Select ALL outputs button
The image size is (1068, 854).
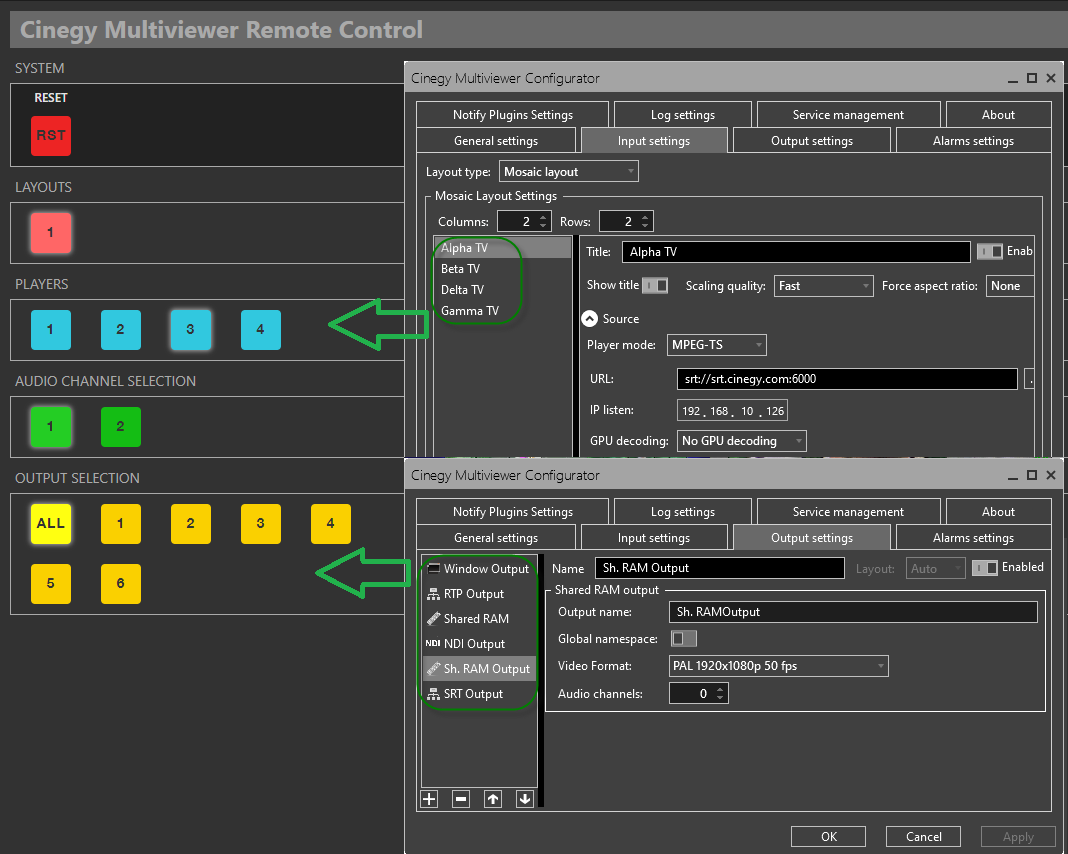coord(50,524)
